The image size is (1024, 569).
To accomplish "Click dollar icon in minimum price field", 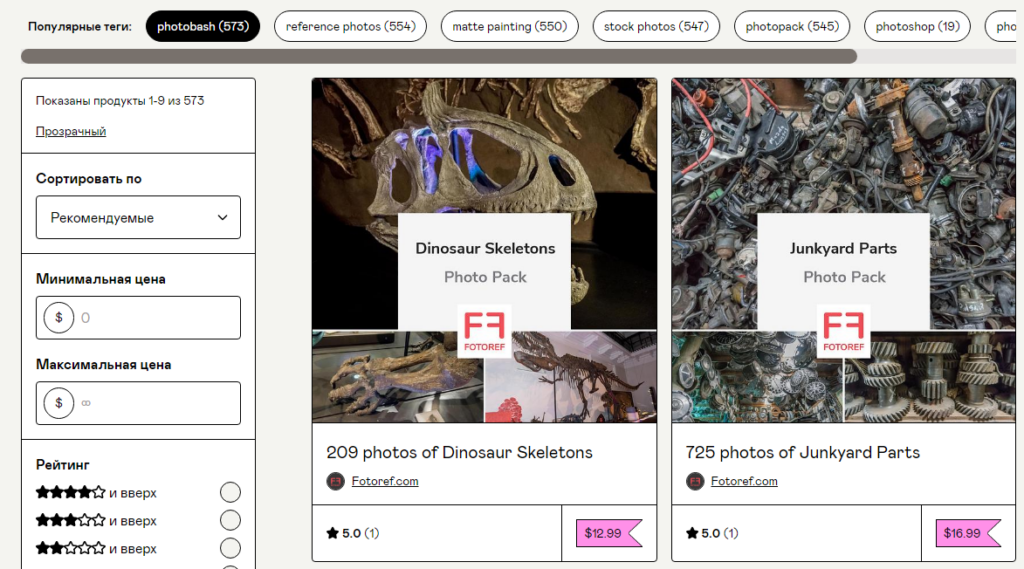I will coord(59,318).
